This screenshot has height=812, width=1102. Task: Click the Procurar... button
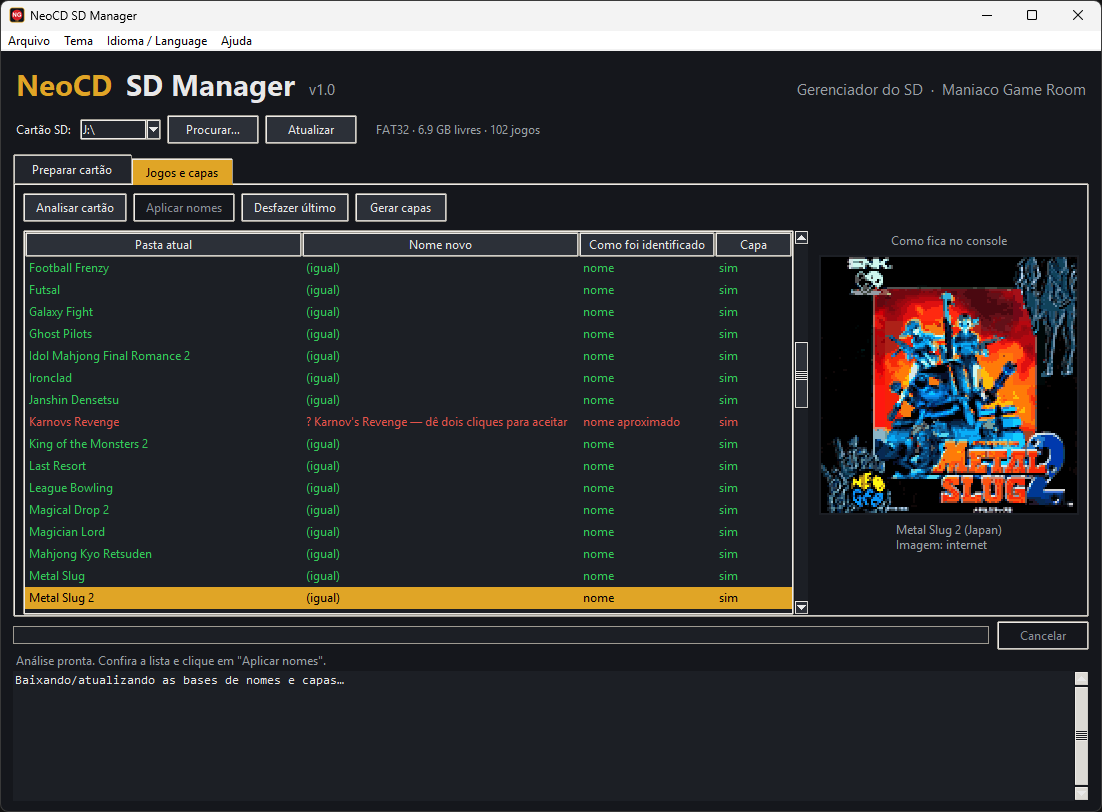pyautogui.click(x=213, y=129)
